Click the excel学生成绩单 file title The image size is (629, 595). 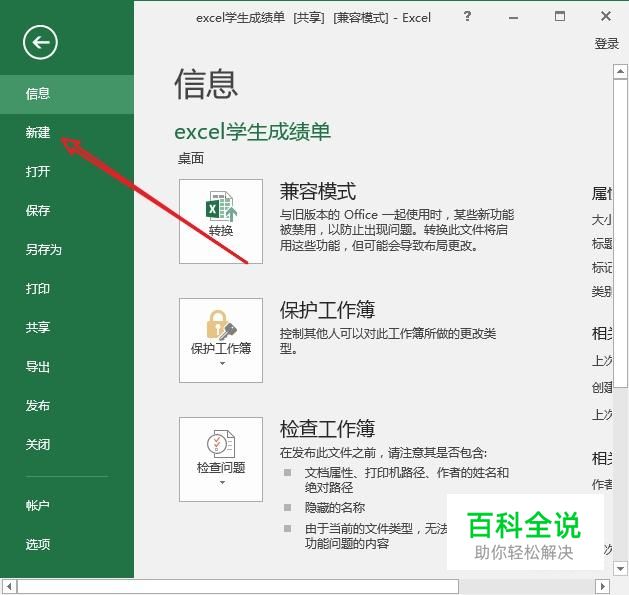[252, 131]
